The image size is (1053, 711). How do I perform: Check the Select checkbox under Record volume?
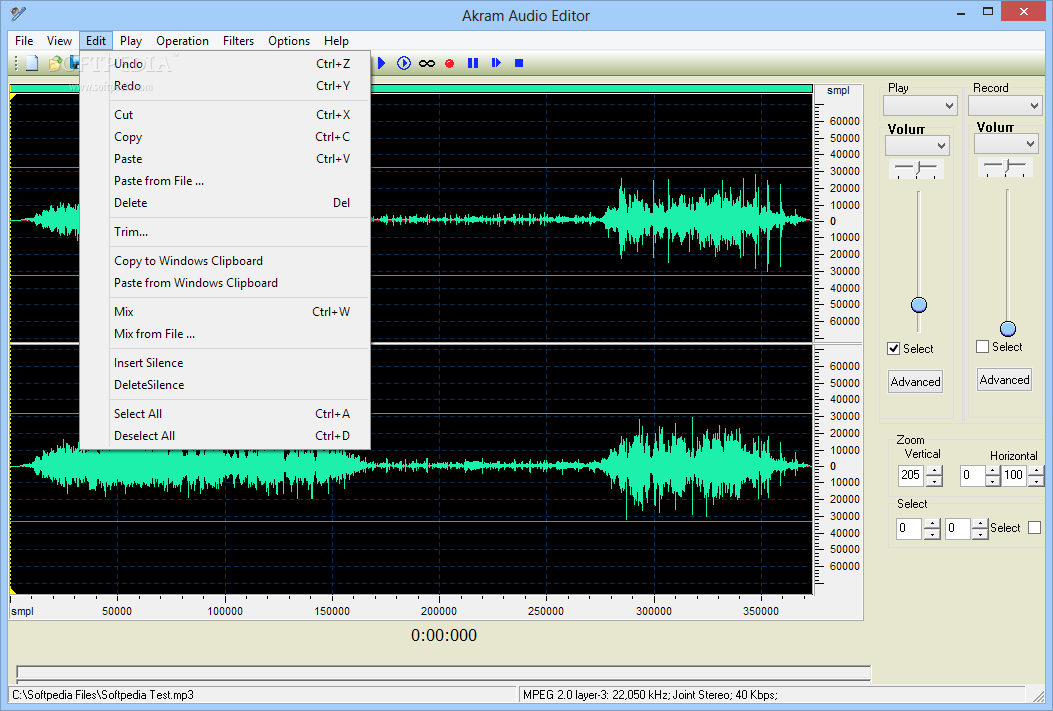point(982,346)
